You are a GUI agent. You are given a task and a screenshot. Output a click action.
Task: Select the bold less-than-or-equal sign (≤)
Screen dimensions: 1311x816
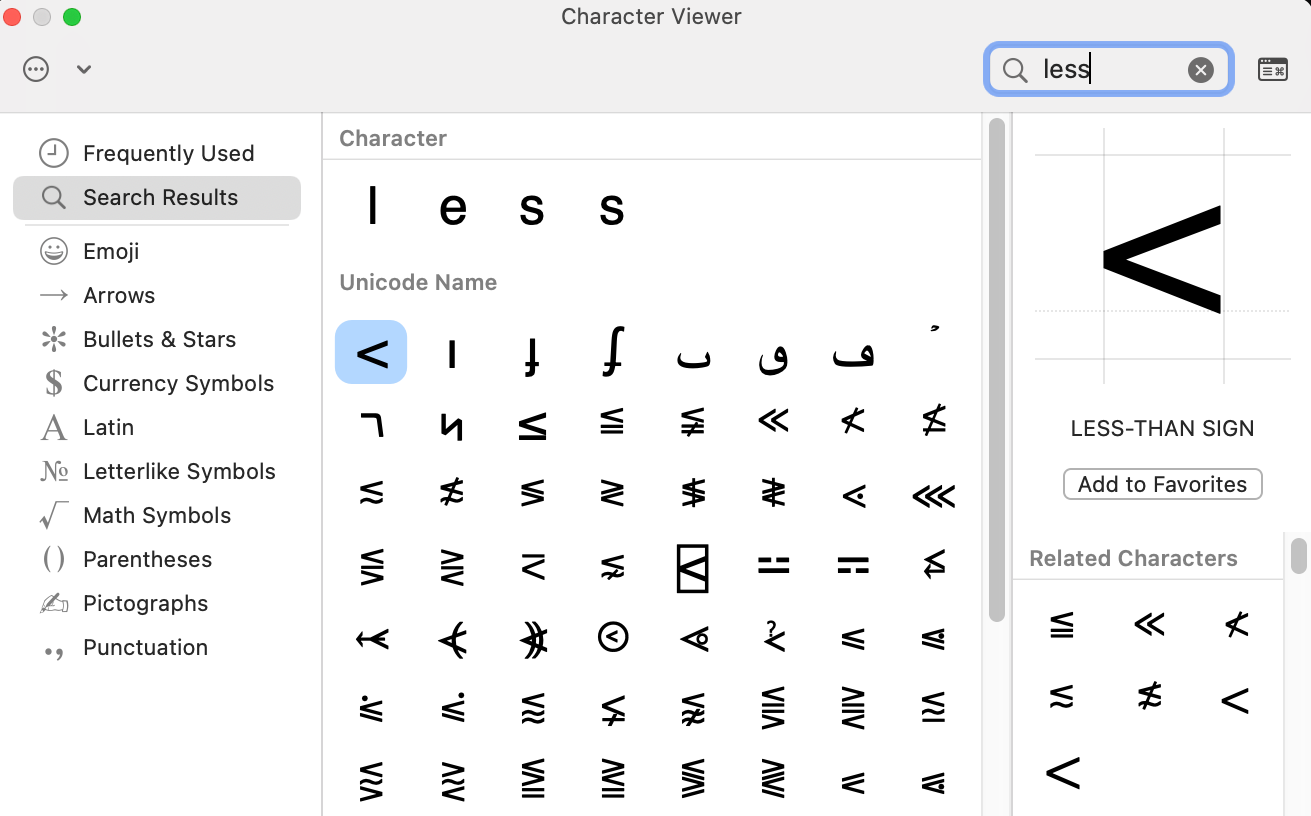532,424
